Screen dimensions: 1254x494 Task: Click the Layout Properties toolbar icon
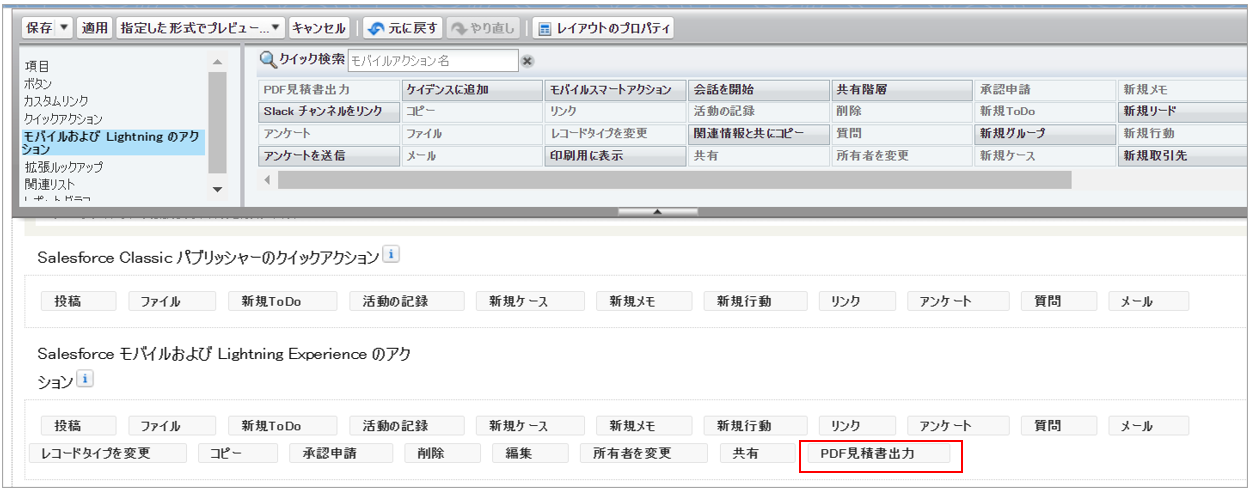(x=544, y=28)
